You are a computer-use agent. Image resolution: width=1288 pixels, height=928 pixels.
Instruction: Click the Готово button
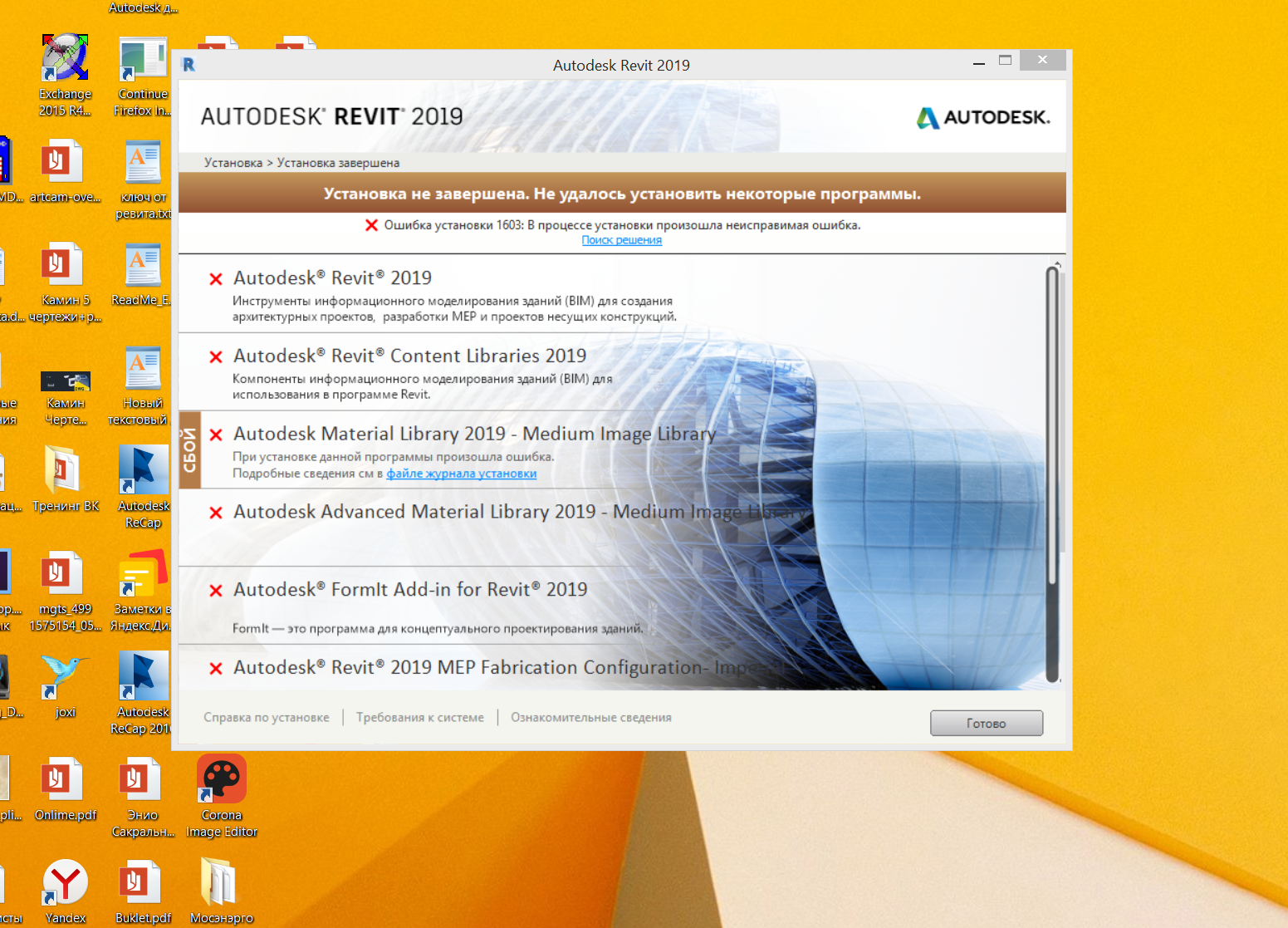[x=986, y=723]
